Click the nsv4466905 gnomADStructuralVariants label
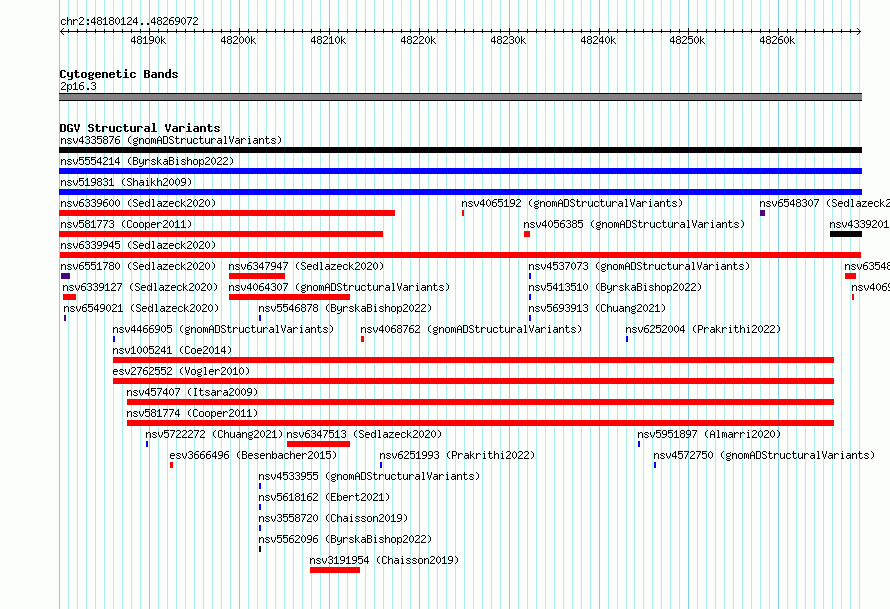The image size is (890, 609). coord(223,329)
